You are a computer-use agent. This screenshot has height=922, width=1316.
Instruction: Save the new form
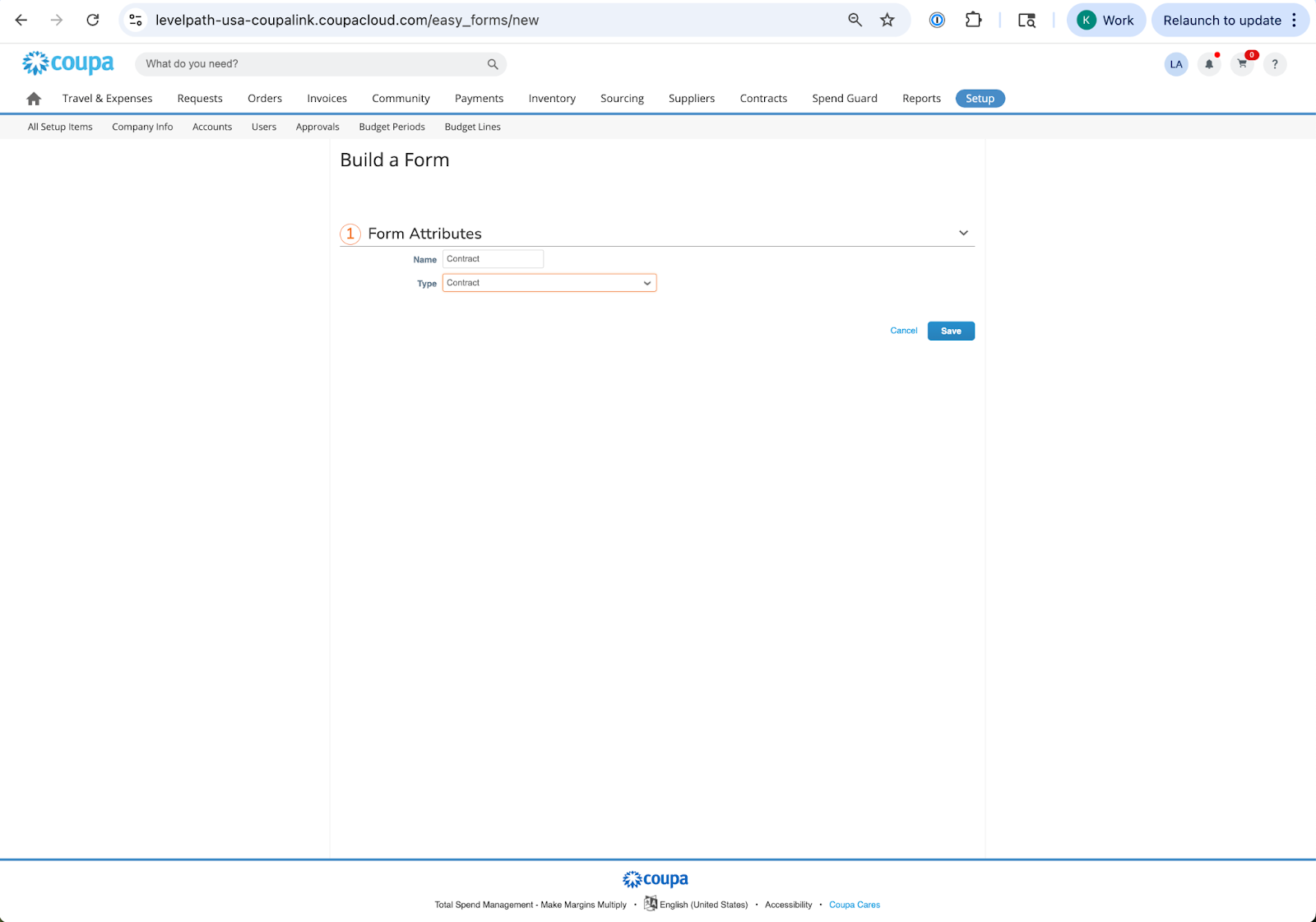tap(951, 331)
